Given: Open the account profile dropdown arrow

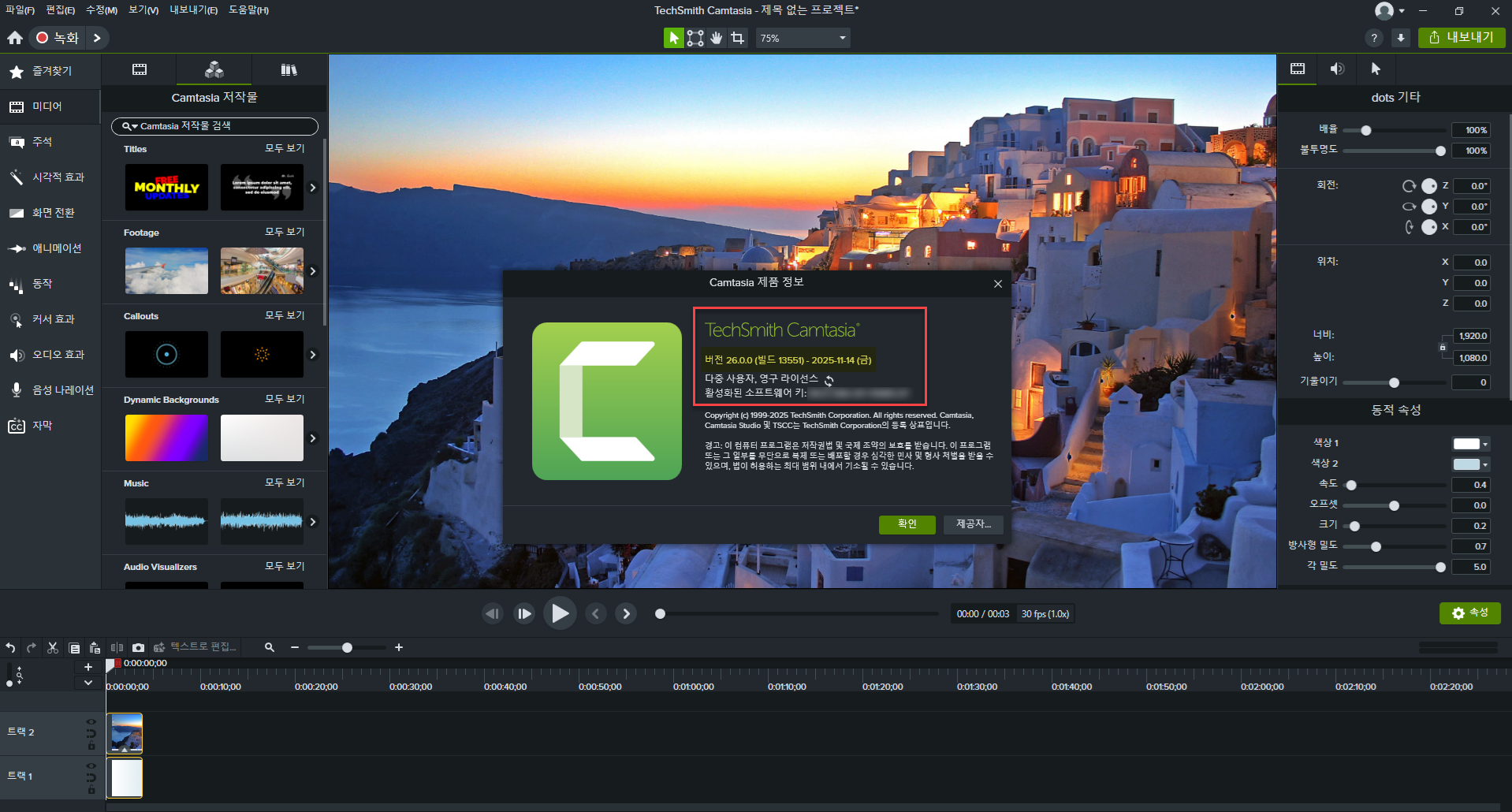Looking at the screenshot, I should tap(1401, 11).
